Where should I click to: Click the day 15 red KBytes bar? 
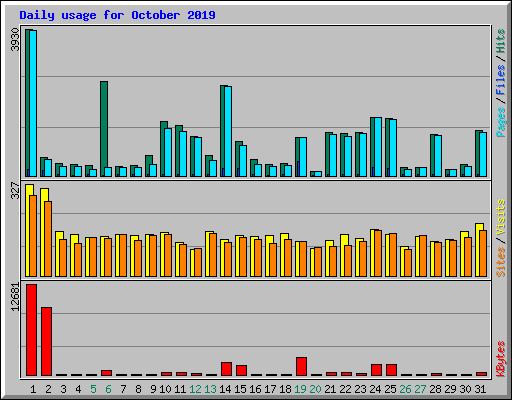pos(241,371)
